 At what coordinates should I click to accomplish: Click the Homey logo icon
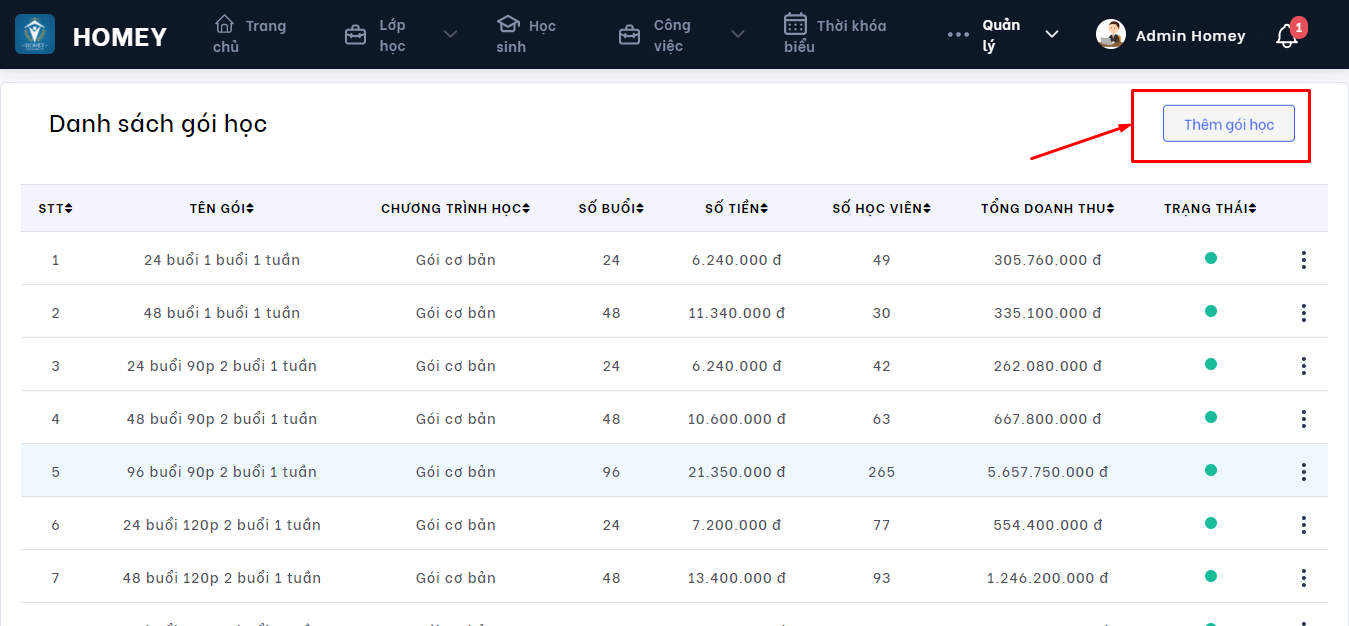tap(35, 34)
